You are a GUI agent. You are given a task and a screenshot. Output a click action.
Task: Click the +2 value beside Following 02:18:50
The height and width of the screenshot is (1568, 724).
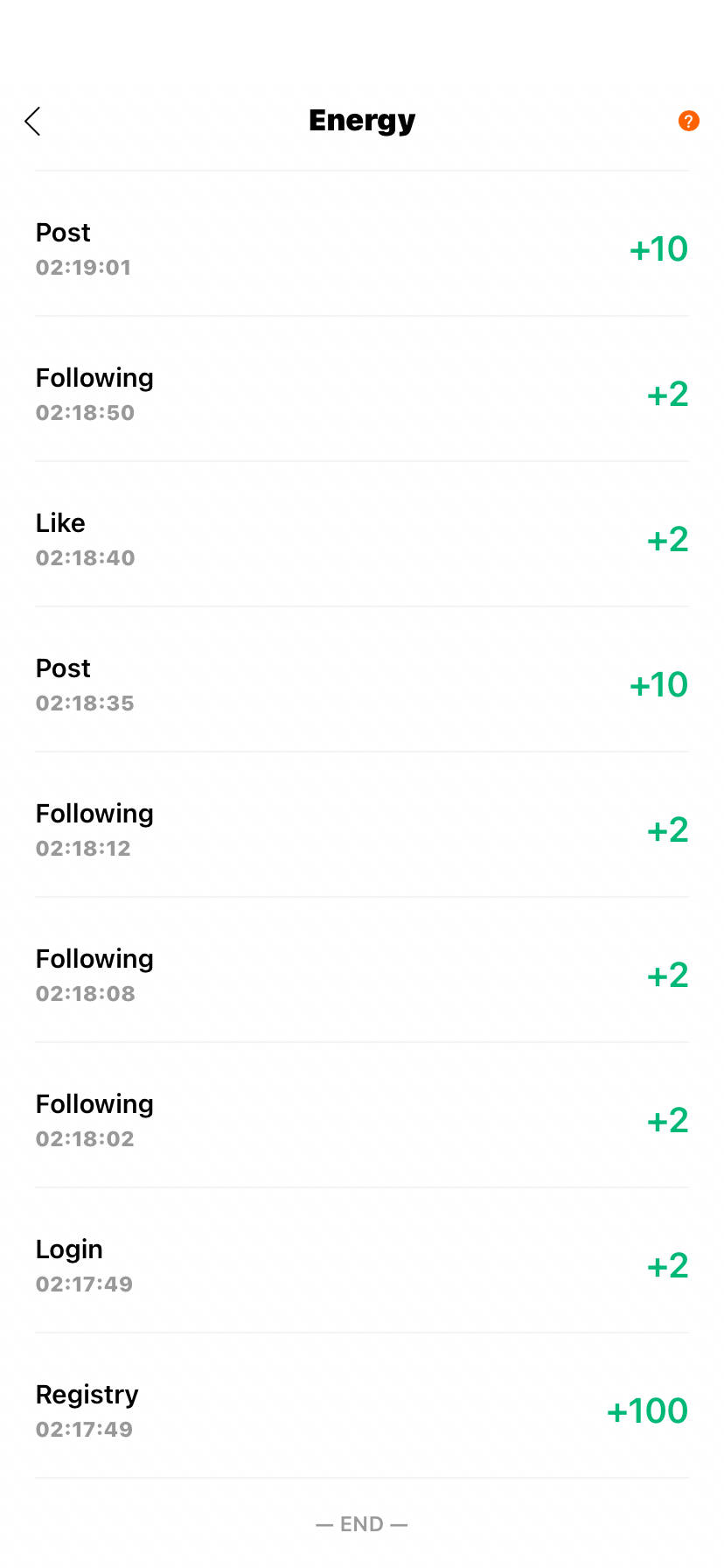tap(667, 394)
